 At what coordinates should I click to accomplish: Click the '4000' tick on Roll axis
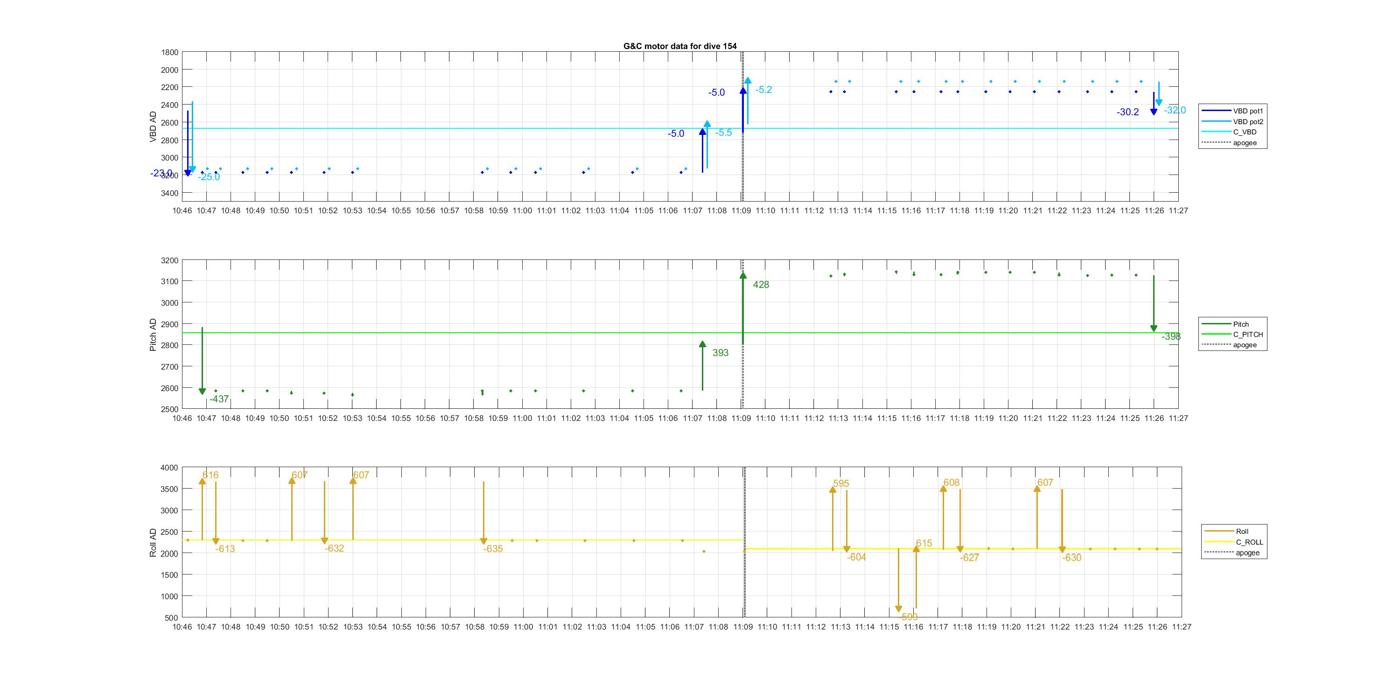pyautogui.click(x=170, y=468)
